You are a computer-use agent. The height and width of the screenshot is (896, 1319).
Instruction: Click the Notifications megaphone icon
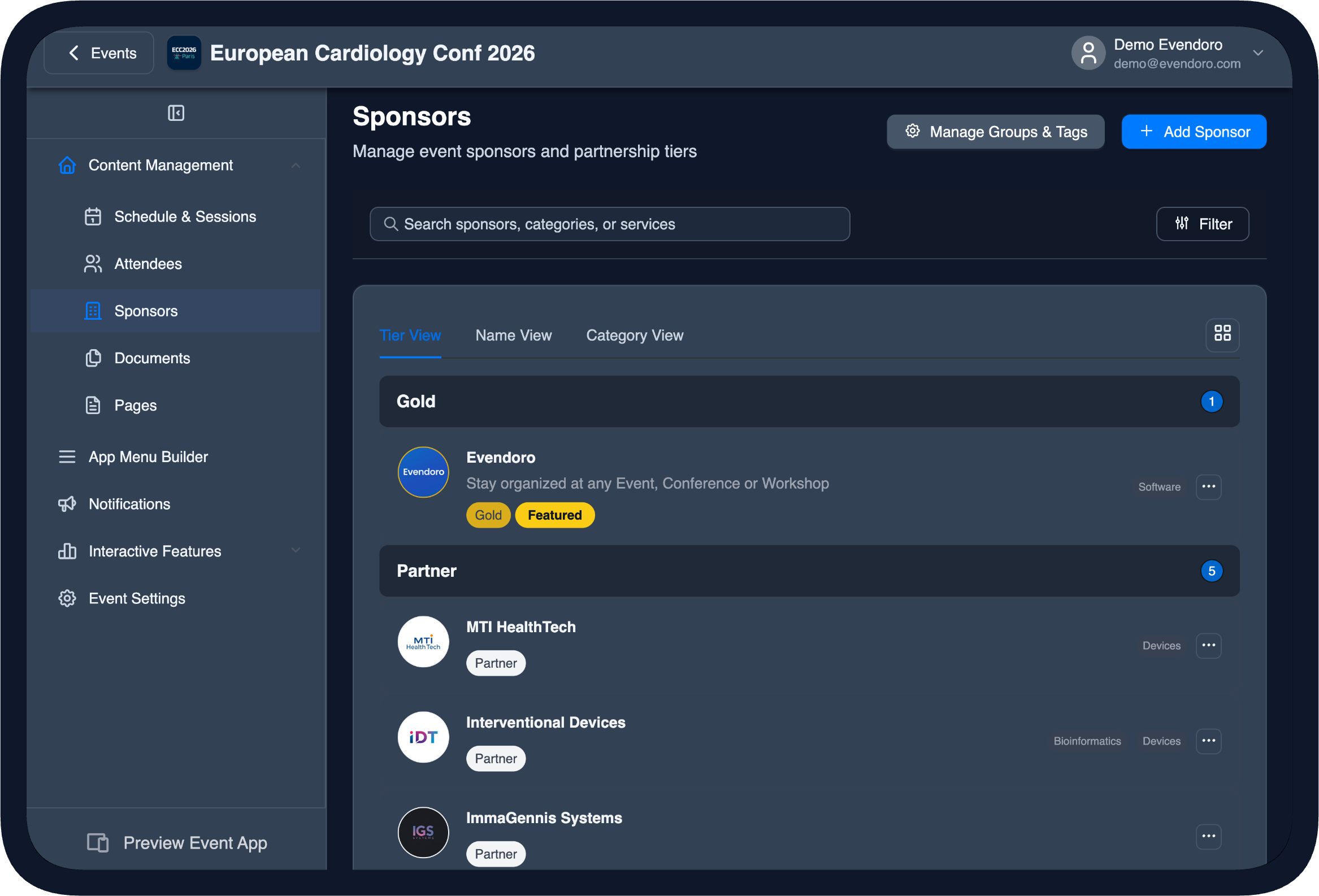[67, 504]
